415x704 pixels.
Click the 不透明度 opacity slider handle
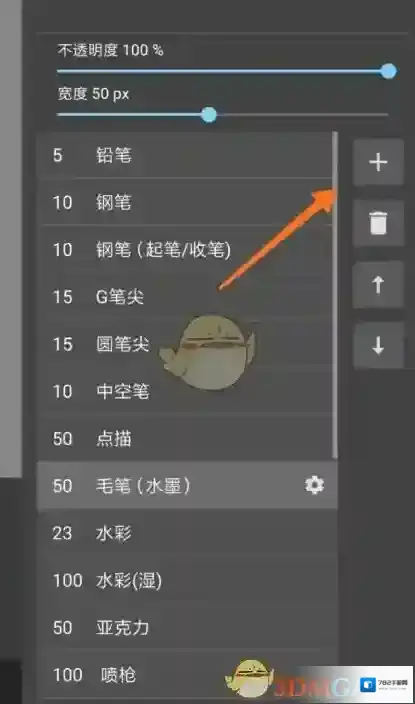pos(389,71)
